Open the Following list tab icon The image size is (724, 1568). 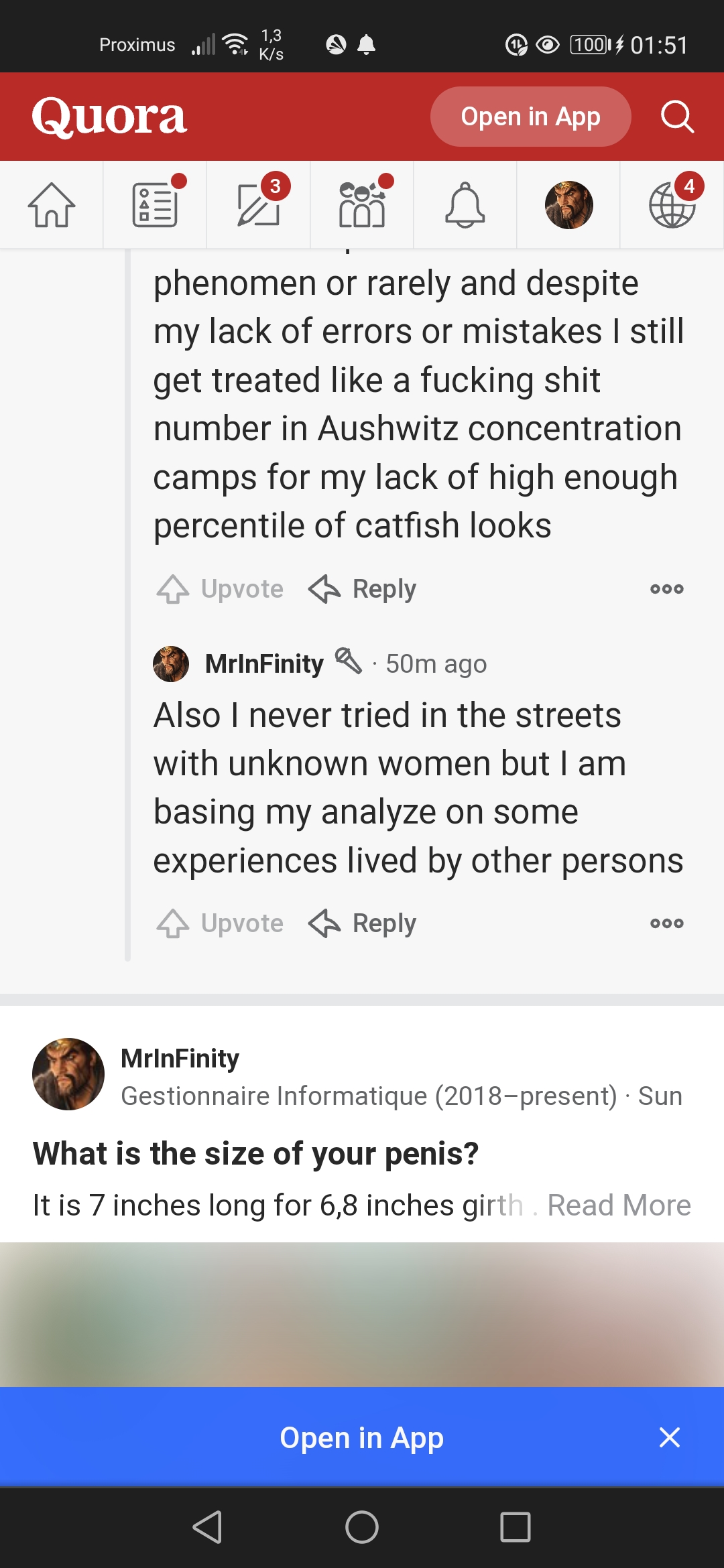tap(156, 205)
